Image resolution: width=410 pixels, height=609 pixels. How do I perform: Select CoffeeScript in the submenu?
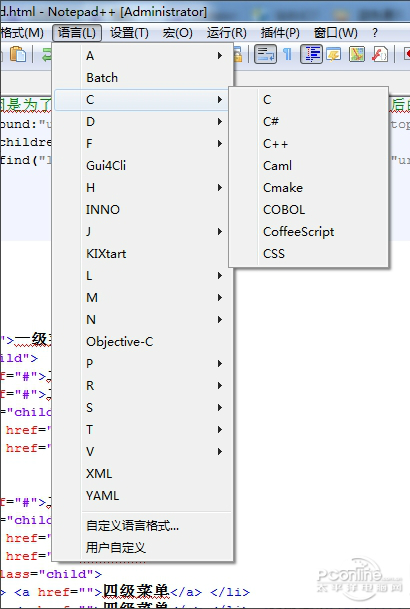coord(309,231)
